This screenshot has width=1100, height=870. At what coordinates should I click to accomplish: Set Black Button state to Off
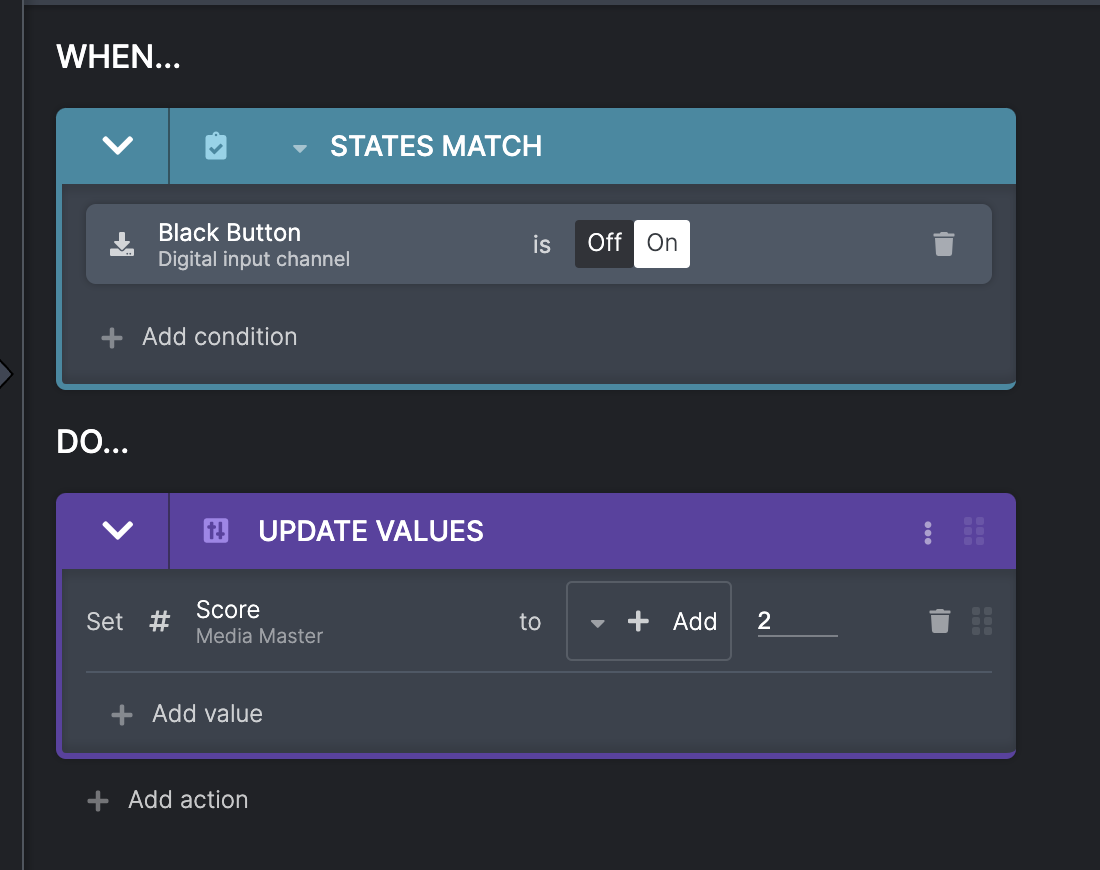click(604, 243)
